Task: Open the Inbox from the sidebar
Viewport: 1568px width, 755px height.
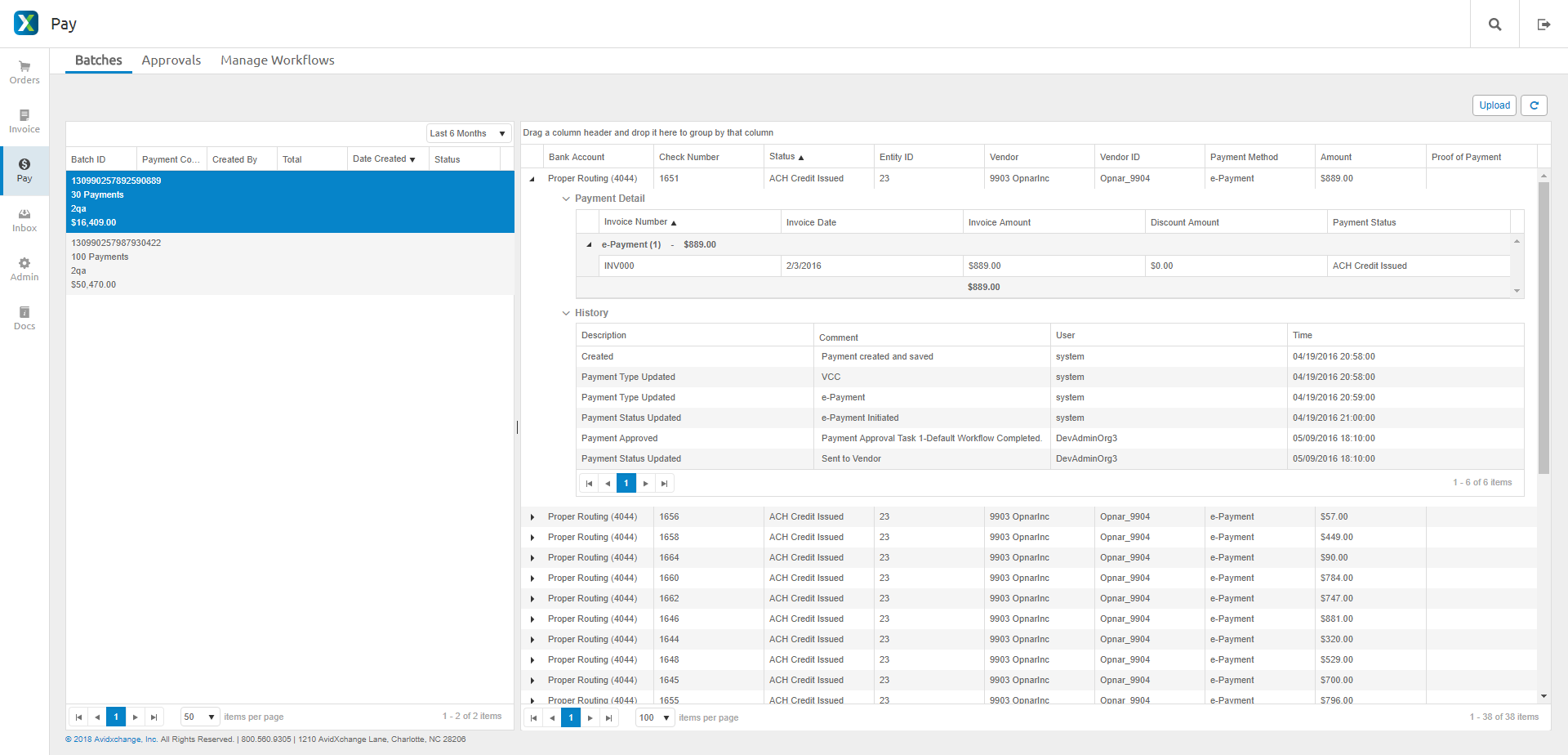Action: tap(24, 219)
